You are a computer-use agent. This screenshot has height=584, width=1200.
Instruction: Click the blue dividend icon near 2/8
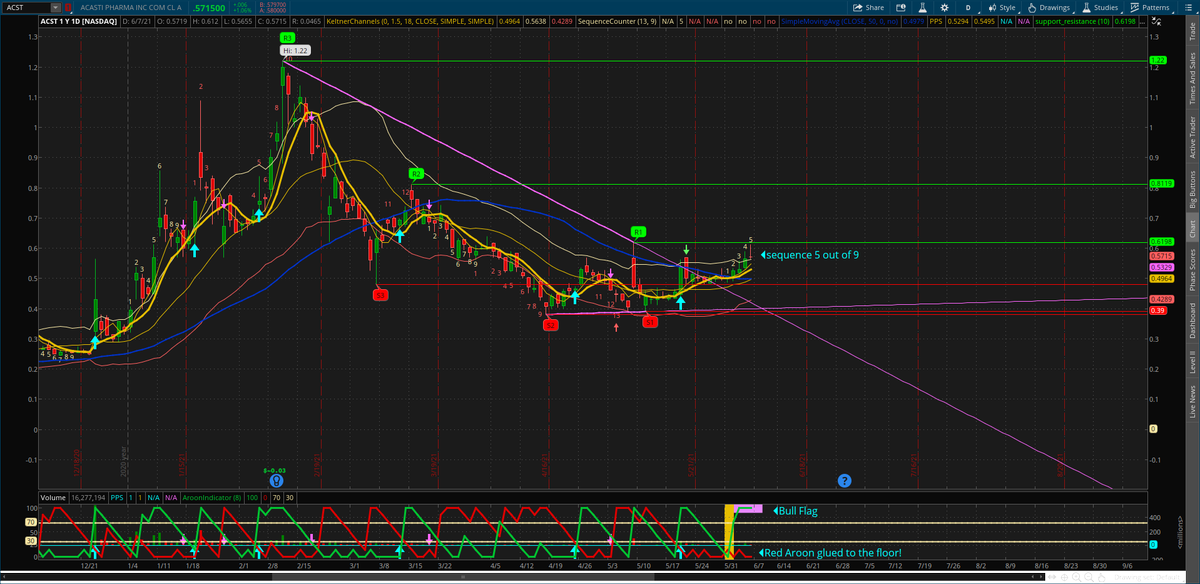[277, 481]
